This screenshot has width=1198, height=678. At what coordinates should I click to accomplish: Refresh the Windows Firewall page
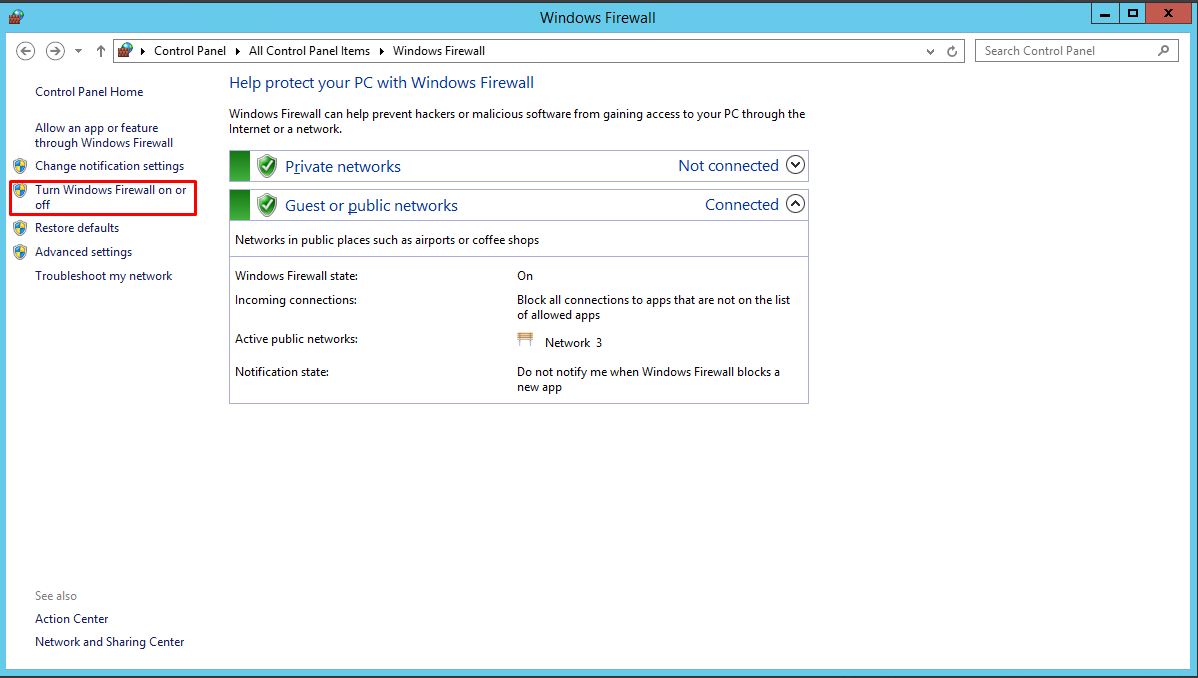tap(952, 51)
